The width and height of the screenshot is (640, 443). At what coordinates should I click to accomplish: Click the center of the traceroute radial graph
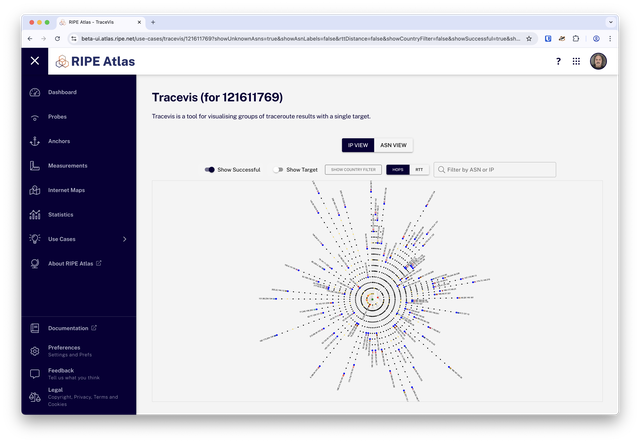point(372,299)
